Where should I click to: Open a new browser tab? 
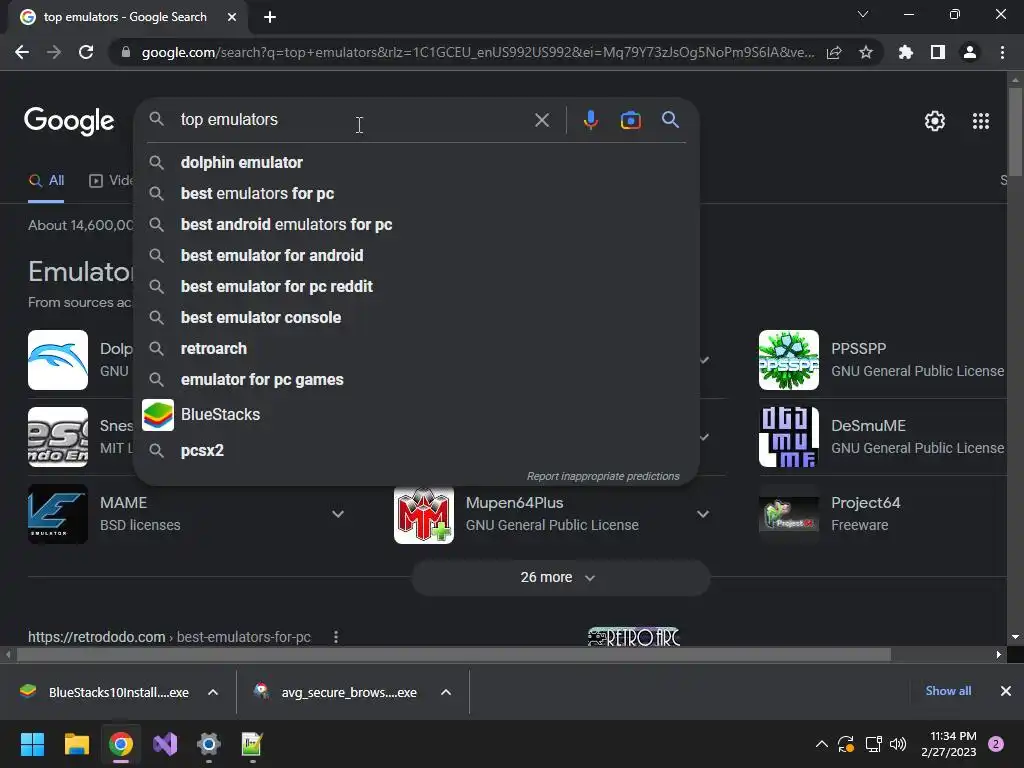[x=270, y=17]
